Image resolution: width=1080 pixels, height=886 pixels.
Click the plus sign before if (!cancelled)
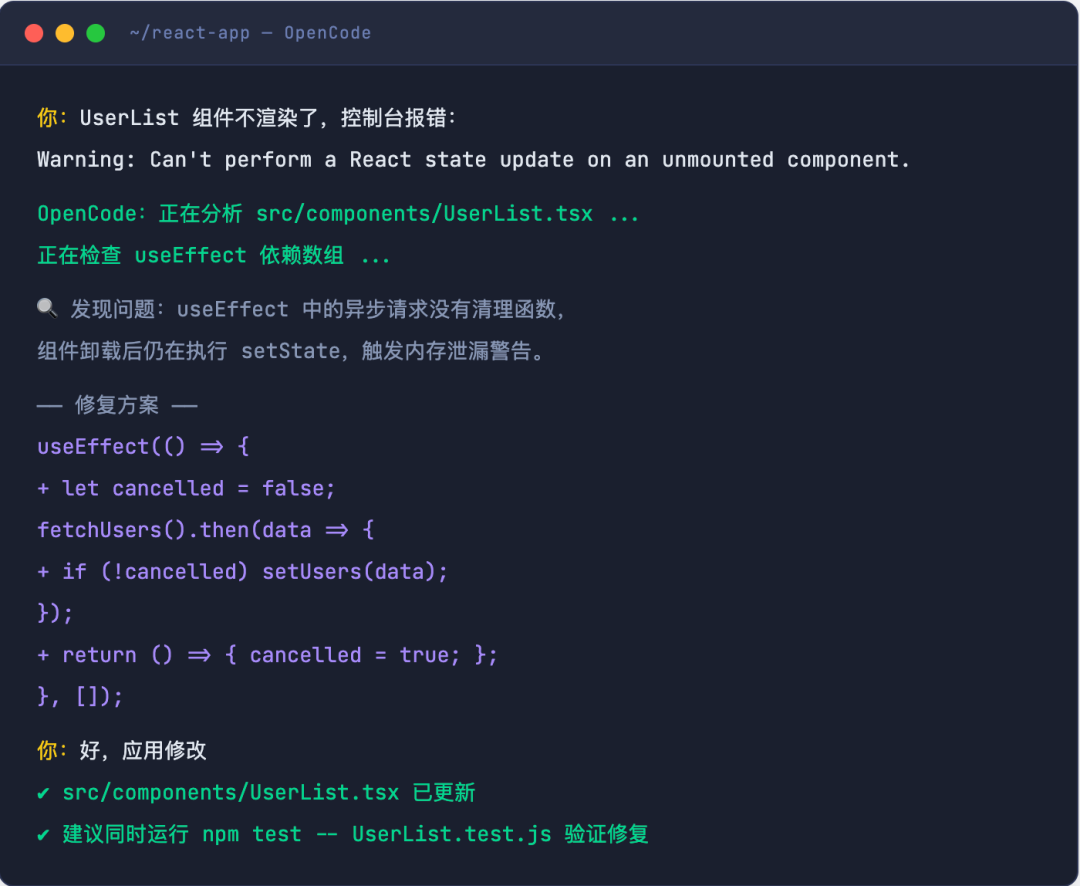click(43, 571)
